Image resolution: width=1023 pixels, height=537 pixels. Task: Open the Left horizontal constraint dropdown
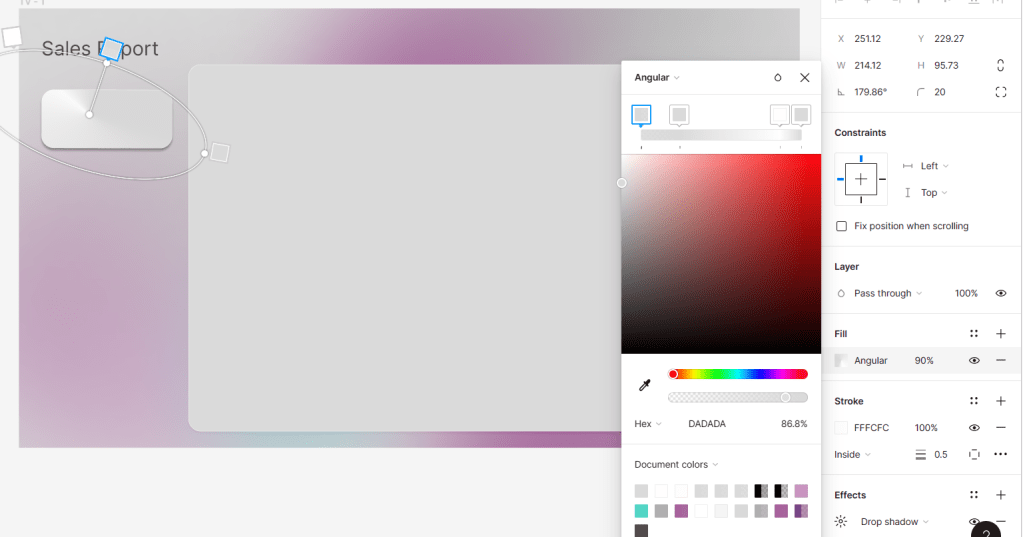[934, 166]
